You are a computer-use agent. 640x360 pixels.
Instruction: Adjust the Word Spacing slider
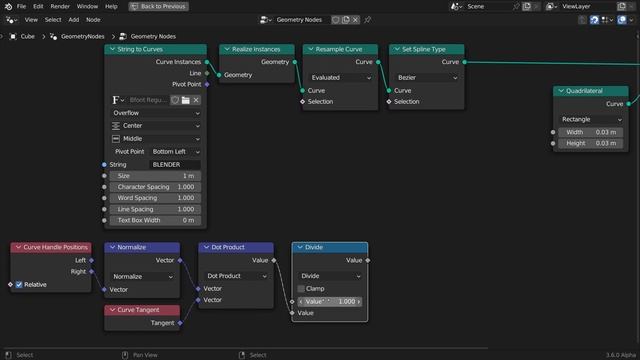(156, 198)
